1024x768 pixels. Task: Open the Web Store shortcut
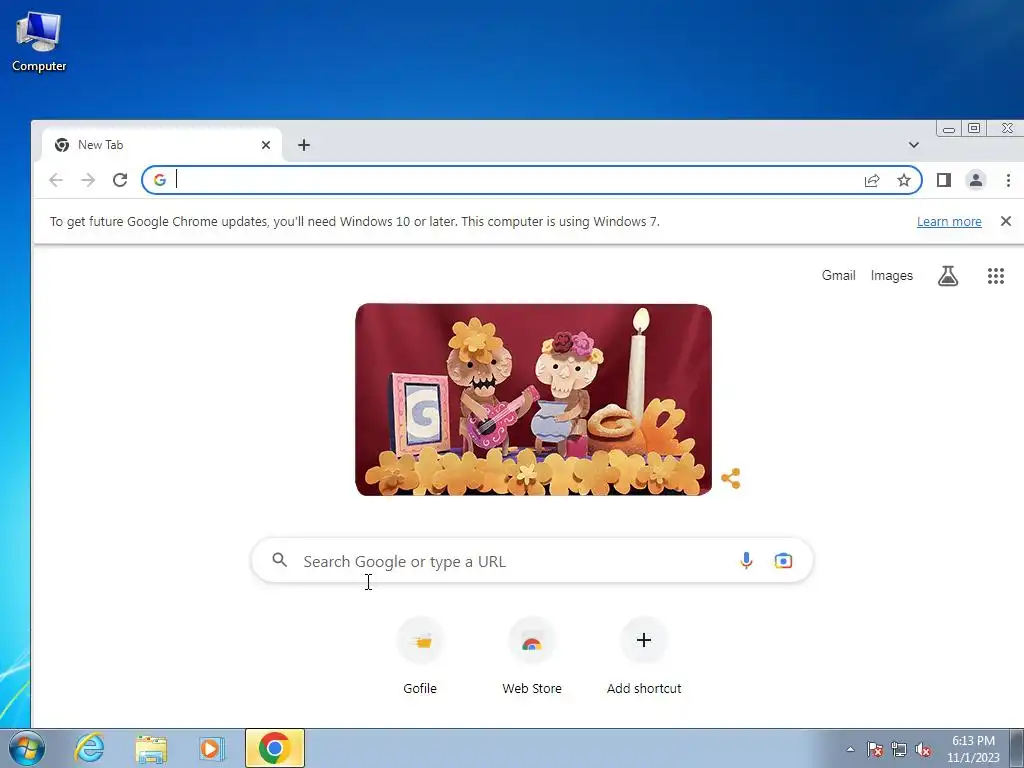point(532,656)
